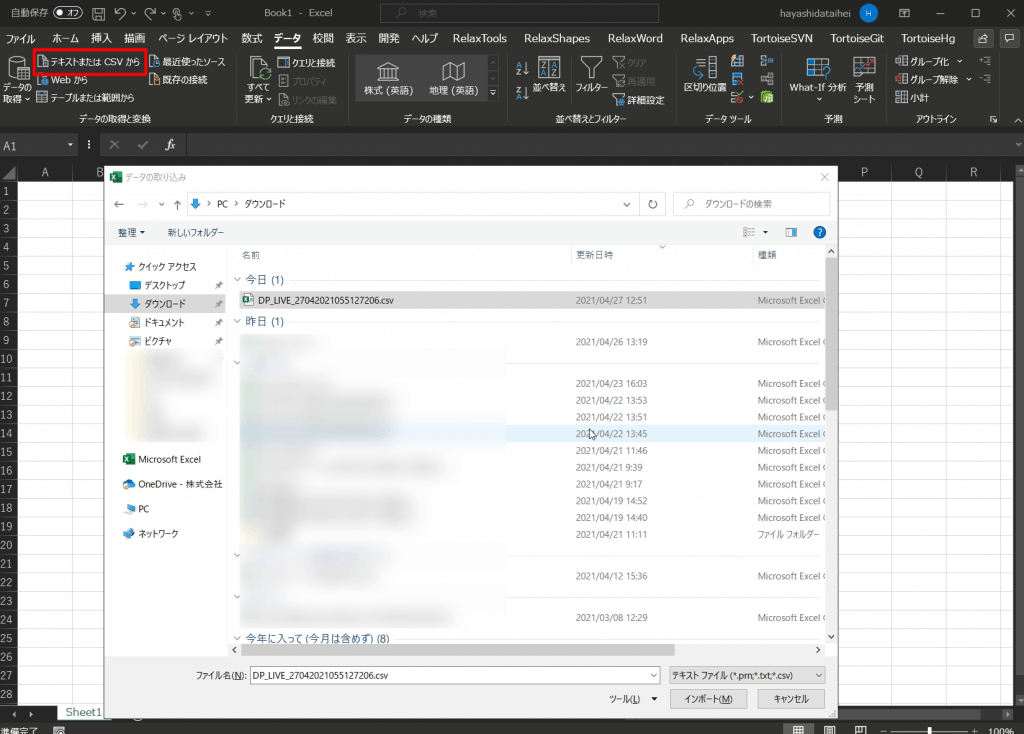The image size is (1024, 734).
Task: Open the What-If analysis tool
Action: 817,76
